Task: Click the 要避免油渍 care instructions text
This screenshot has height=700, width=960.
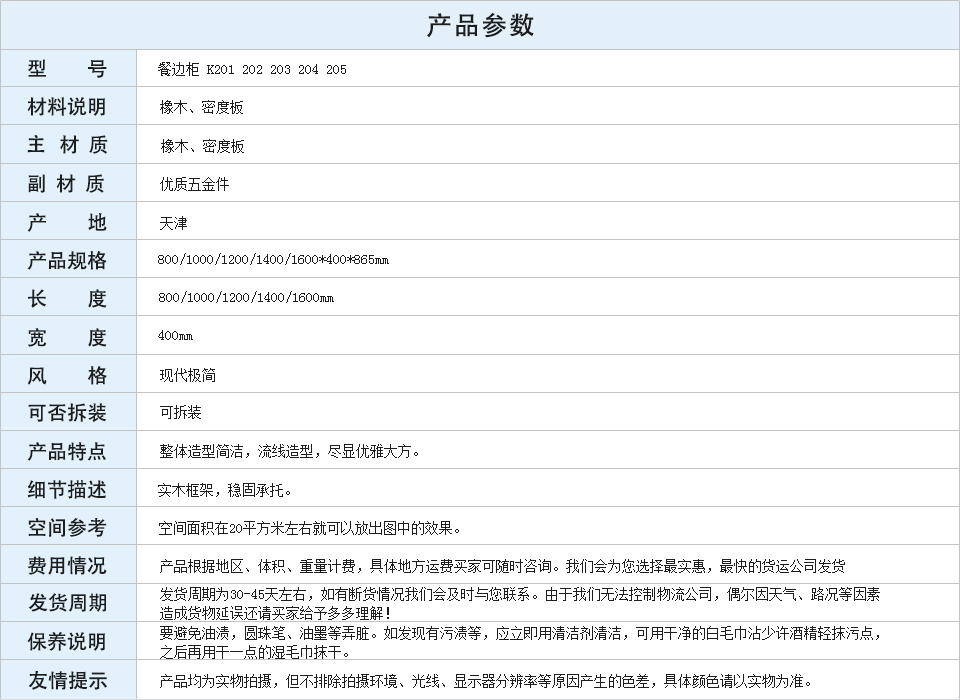Action: point(520,642)
